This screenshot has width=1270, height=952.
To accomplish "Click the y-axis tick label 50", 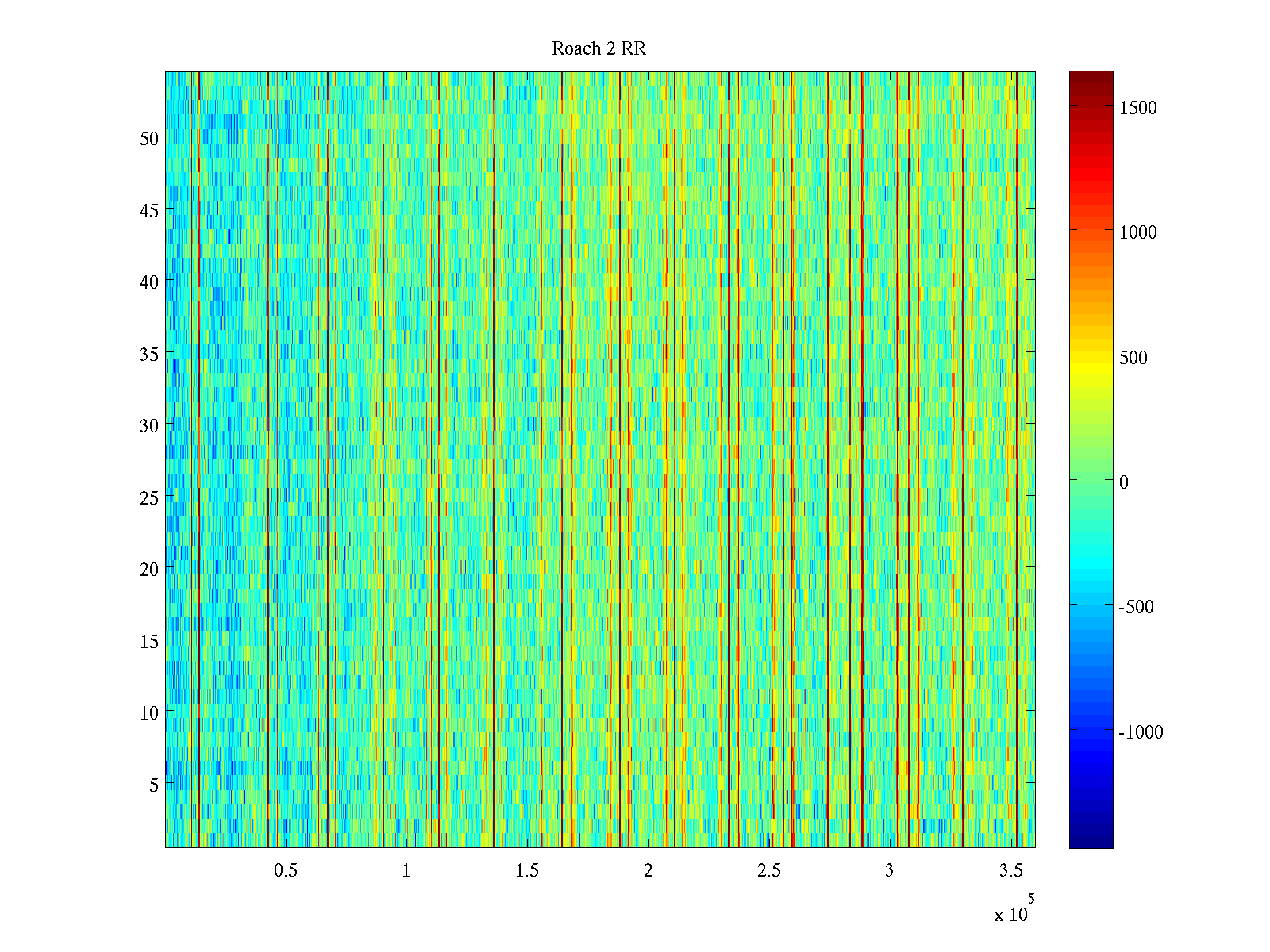I will [149, 138].
